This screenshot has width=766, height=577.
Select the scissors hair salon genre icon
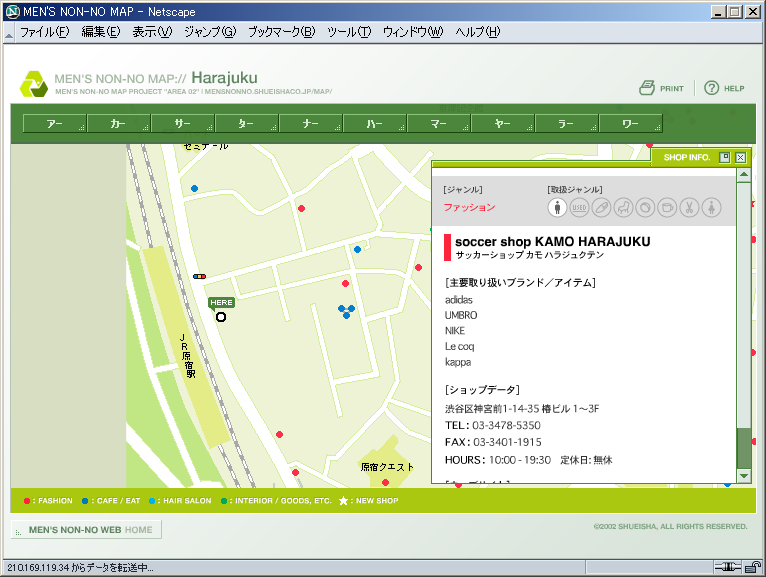coord(689,208)
